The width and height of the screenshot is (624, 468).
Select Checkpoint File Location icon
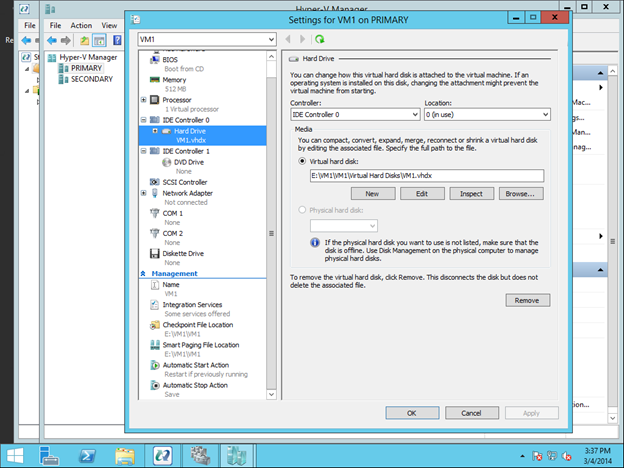pyautogui.click(x=154, y=325)
